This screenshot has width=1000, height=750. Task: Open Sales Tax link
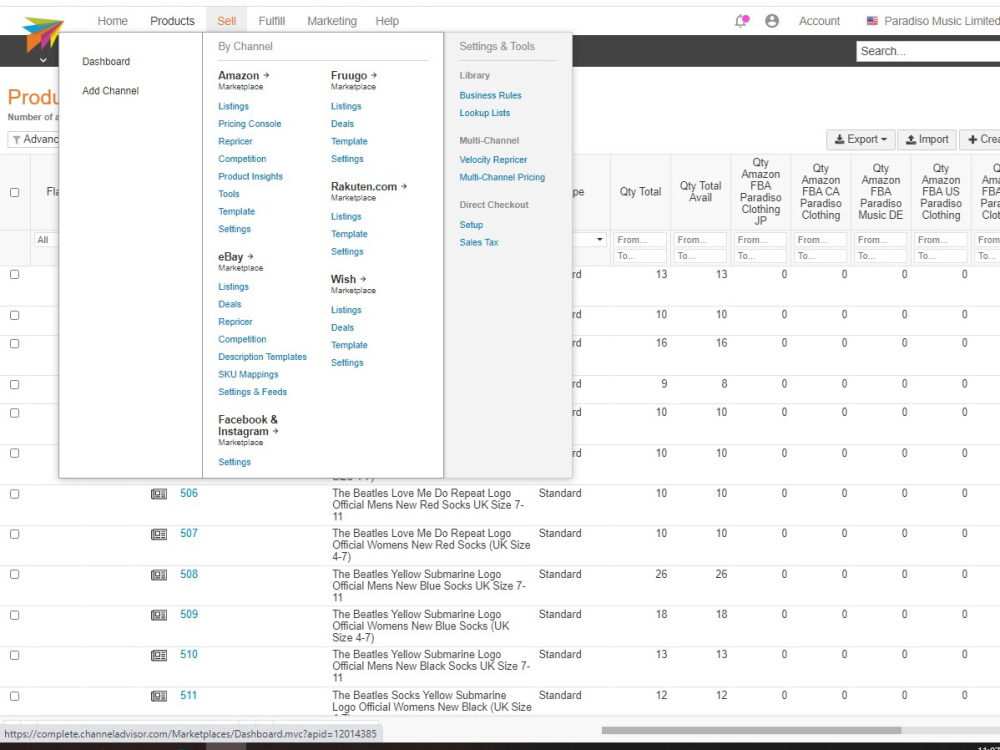[479, 242]
